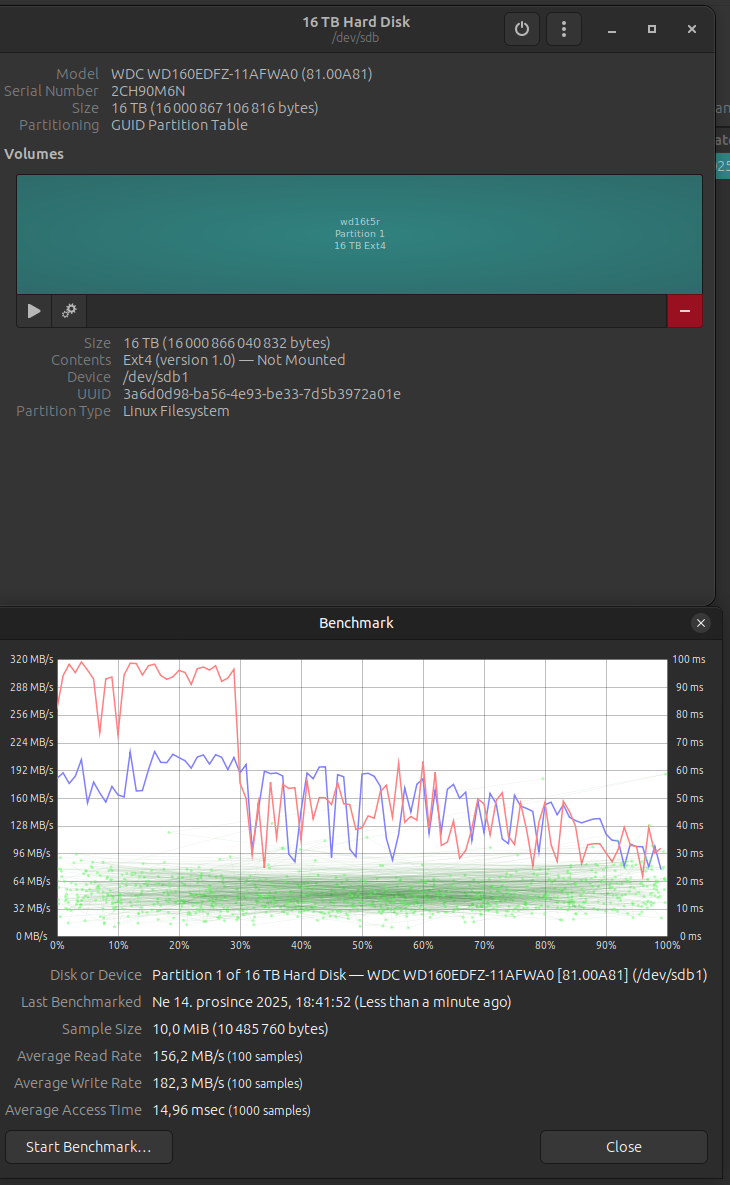Viewport: 730px width, 1185px height.
Task: Click the serial number 2CH90M6N
Action: [148, 91]
